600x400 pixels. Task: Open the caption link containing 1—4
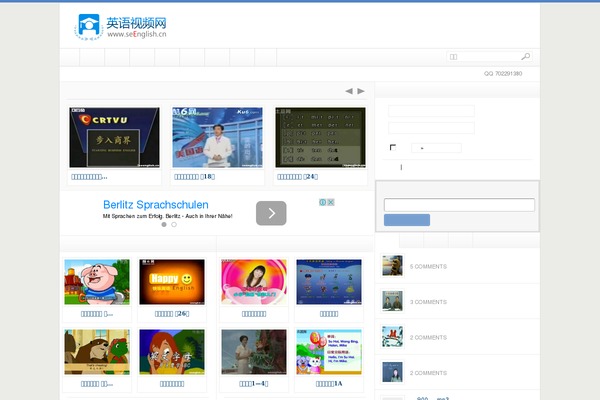[254, 384]
